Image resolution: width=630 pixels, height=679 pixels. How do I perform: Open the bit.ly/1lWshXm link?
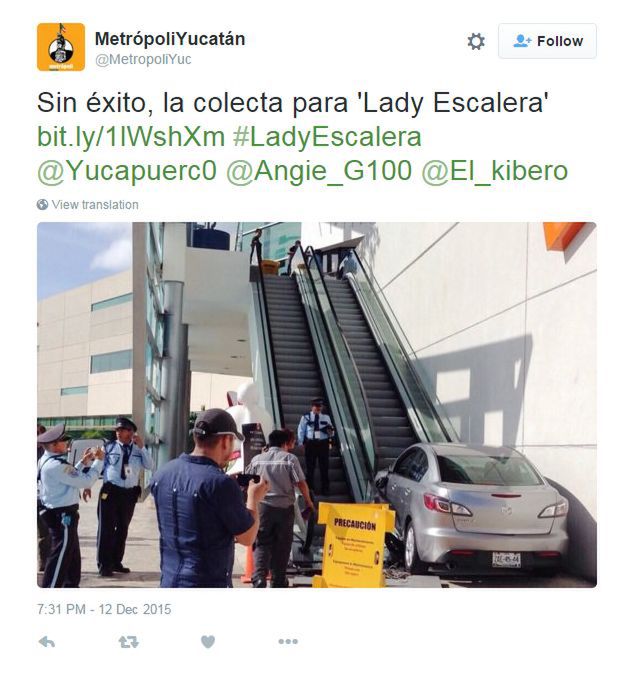[x=131, y=137]
